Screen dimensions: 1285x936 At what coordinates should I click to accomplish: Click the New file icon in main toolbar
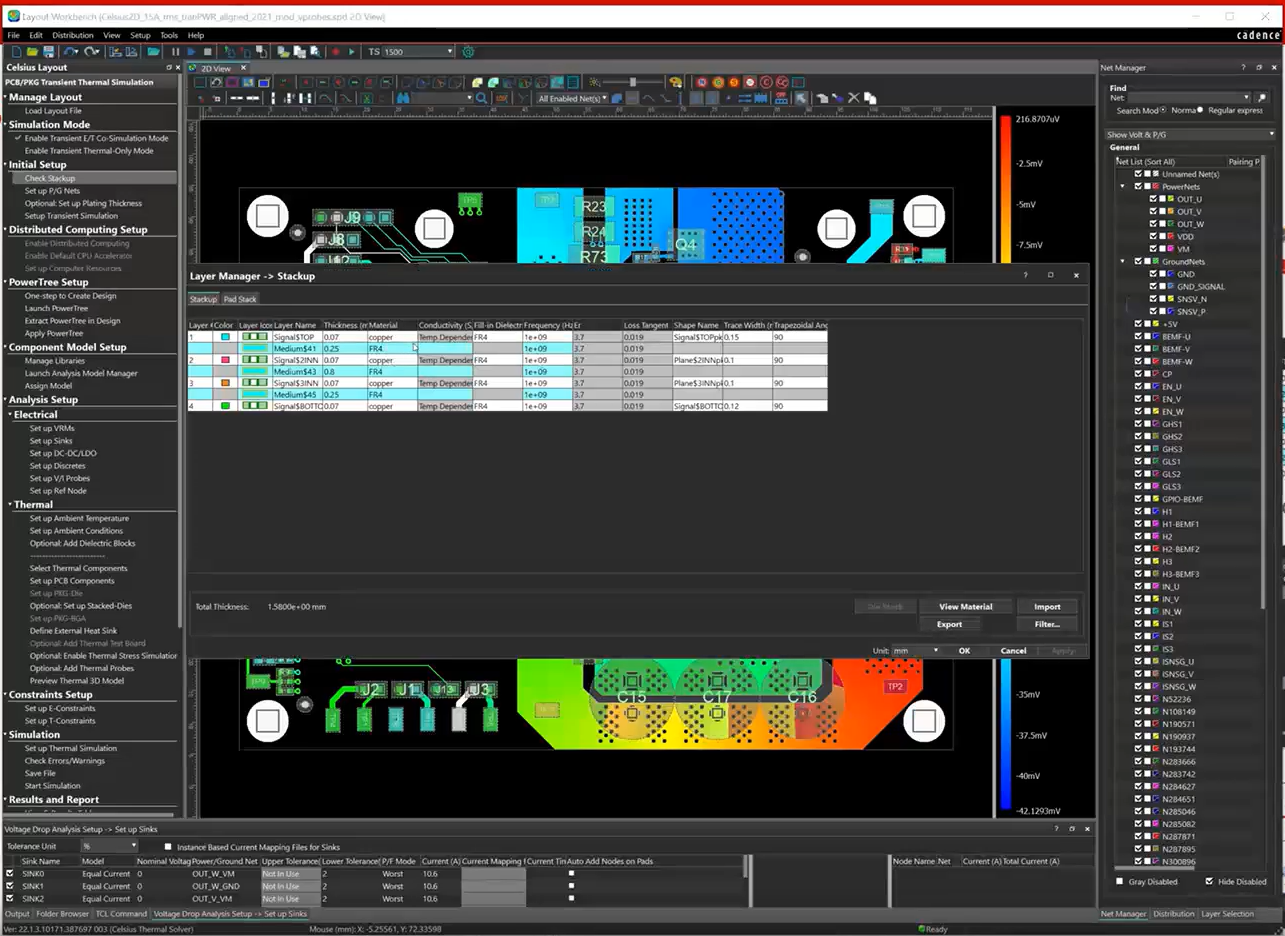pyautogui.click(x=16, y=51)
